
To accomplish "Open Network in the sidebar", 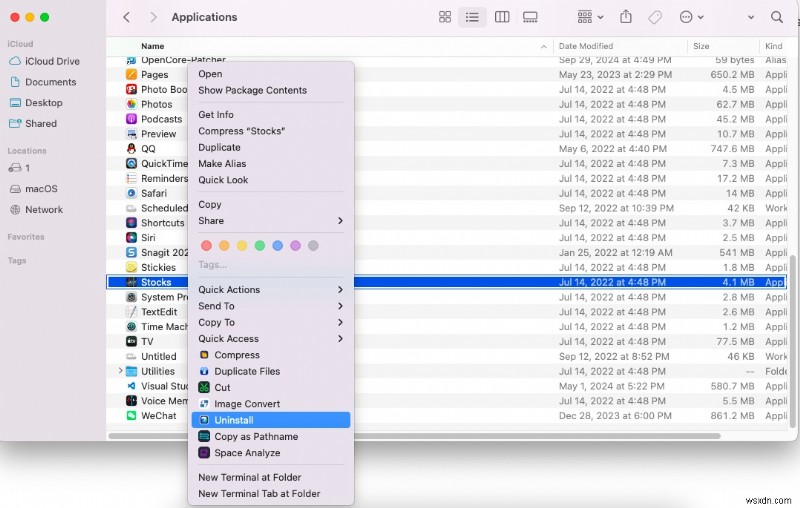I will pos(36,210).
